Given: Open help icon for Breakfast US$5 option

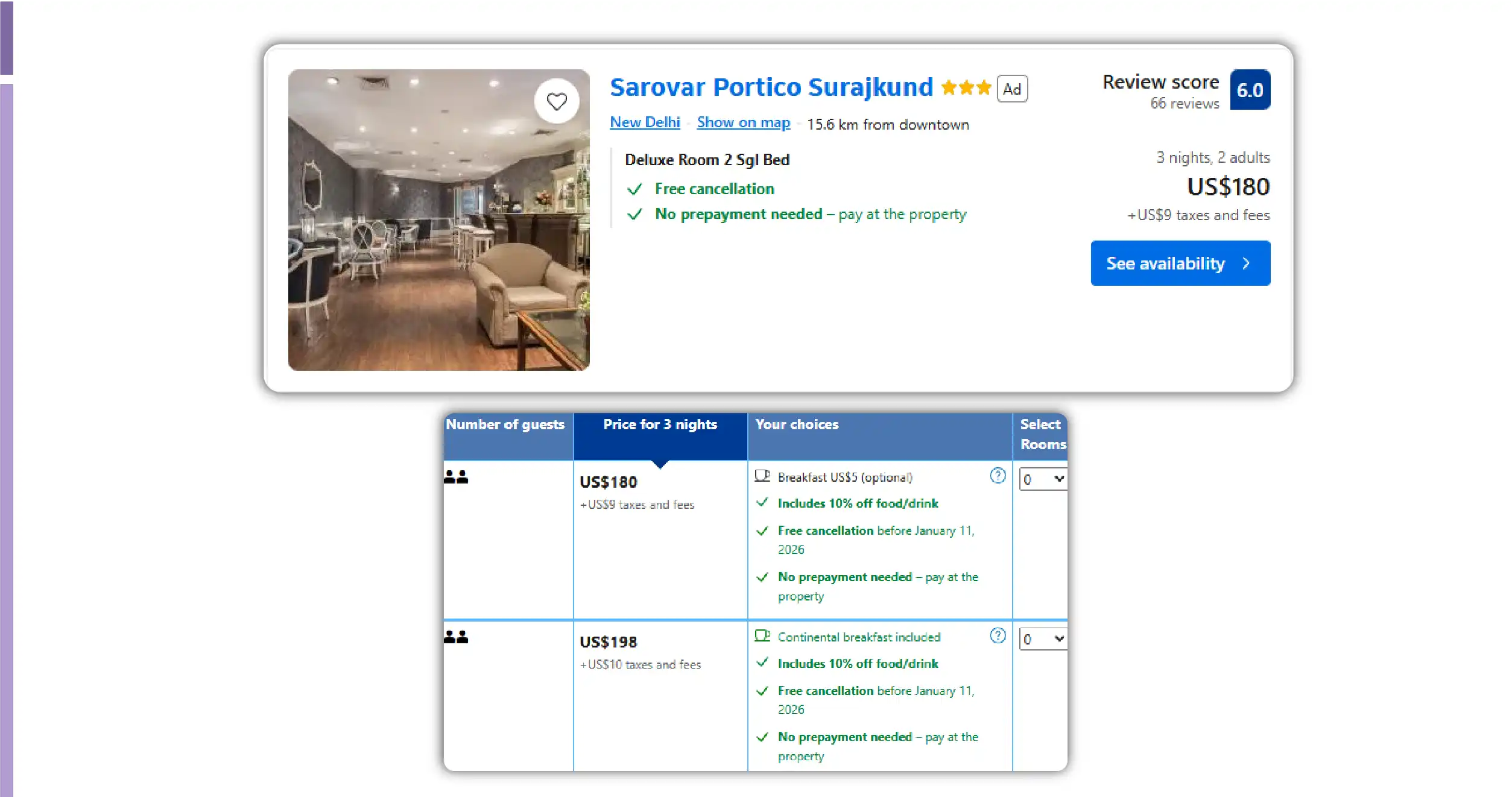Looking at the screenshot, I should 997,476.
